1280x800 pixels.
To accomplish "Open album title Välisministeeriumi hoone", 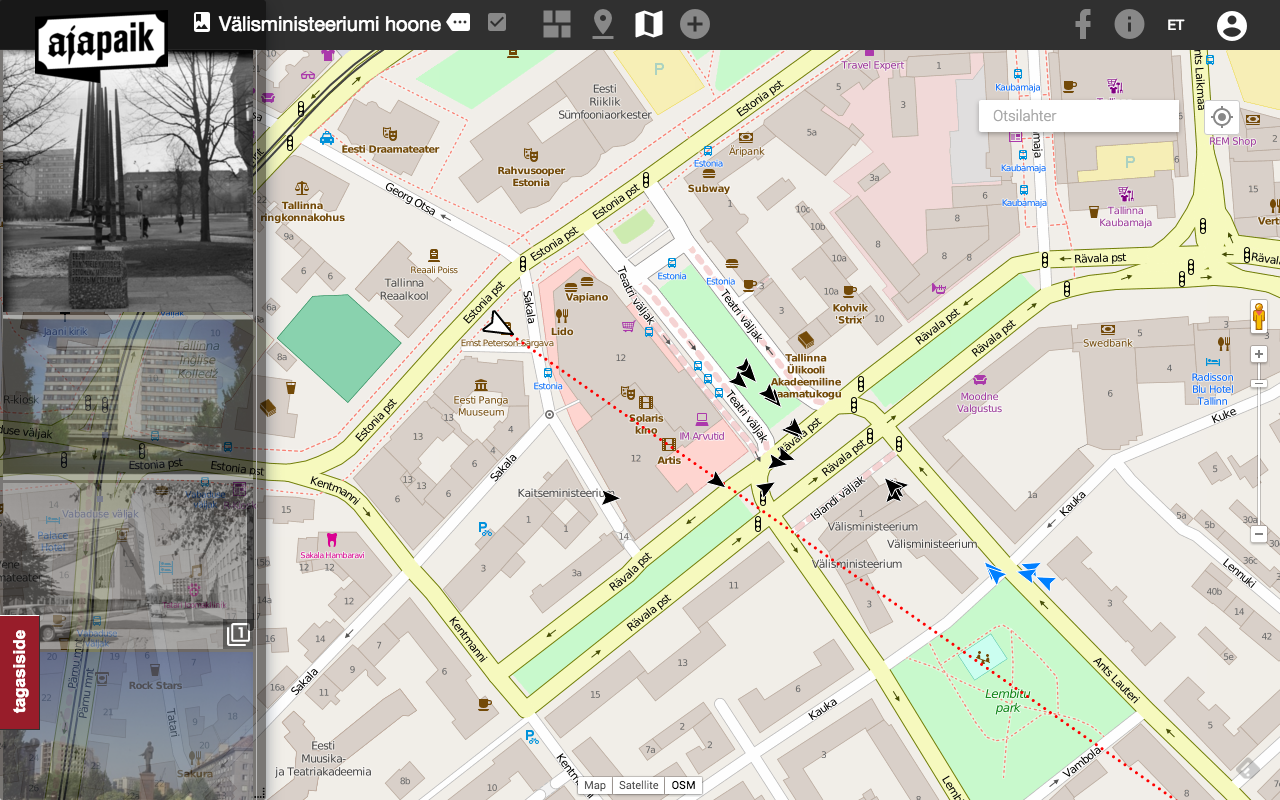I will coord(330,23).
